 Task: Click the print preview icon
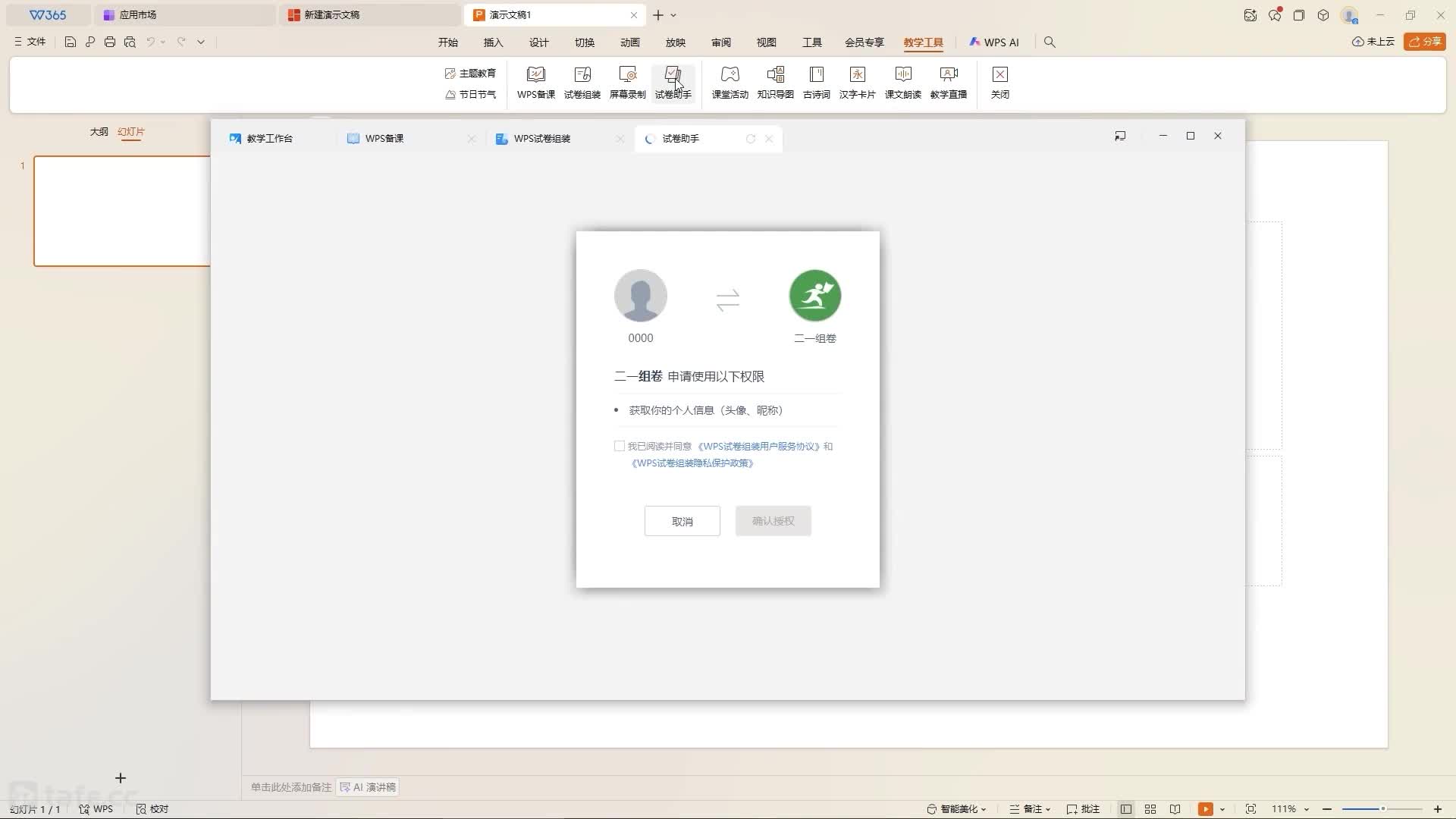130,42
